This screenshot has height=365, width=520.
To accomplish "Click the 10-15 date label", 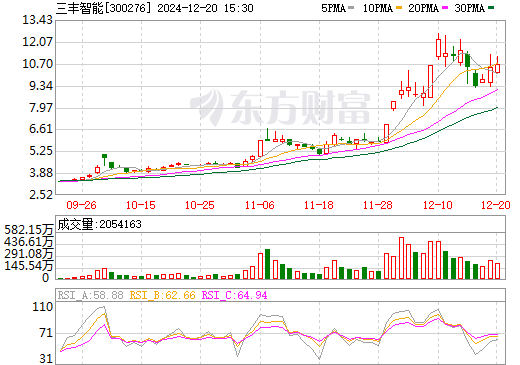I will [141, 205].
